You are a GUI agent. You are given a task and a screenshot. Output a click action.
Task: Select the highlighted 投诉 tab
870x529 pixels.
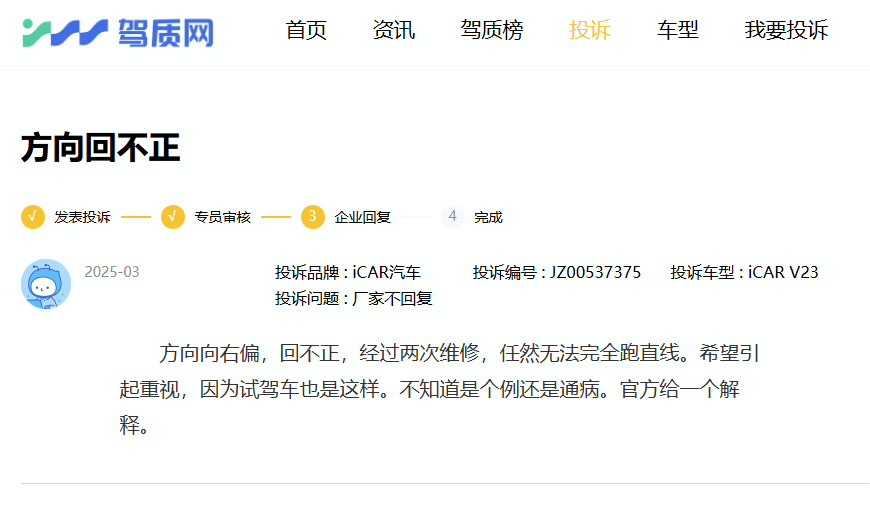click(590, 30)
